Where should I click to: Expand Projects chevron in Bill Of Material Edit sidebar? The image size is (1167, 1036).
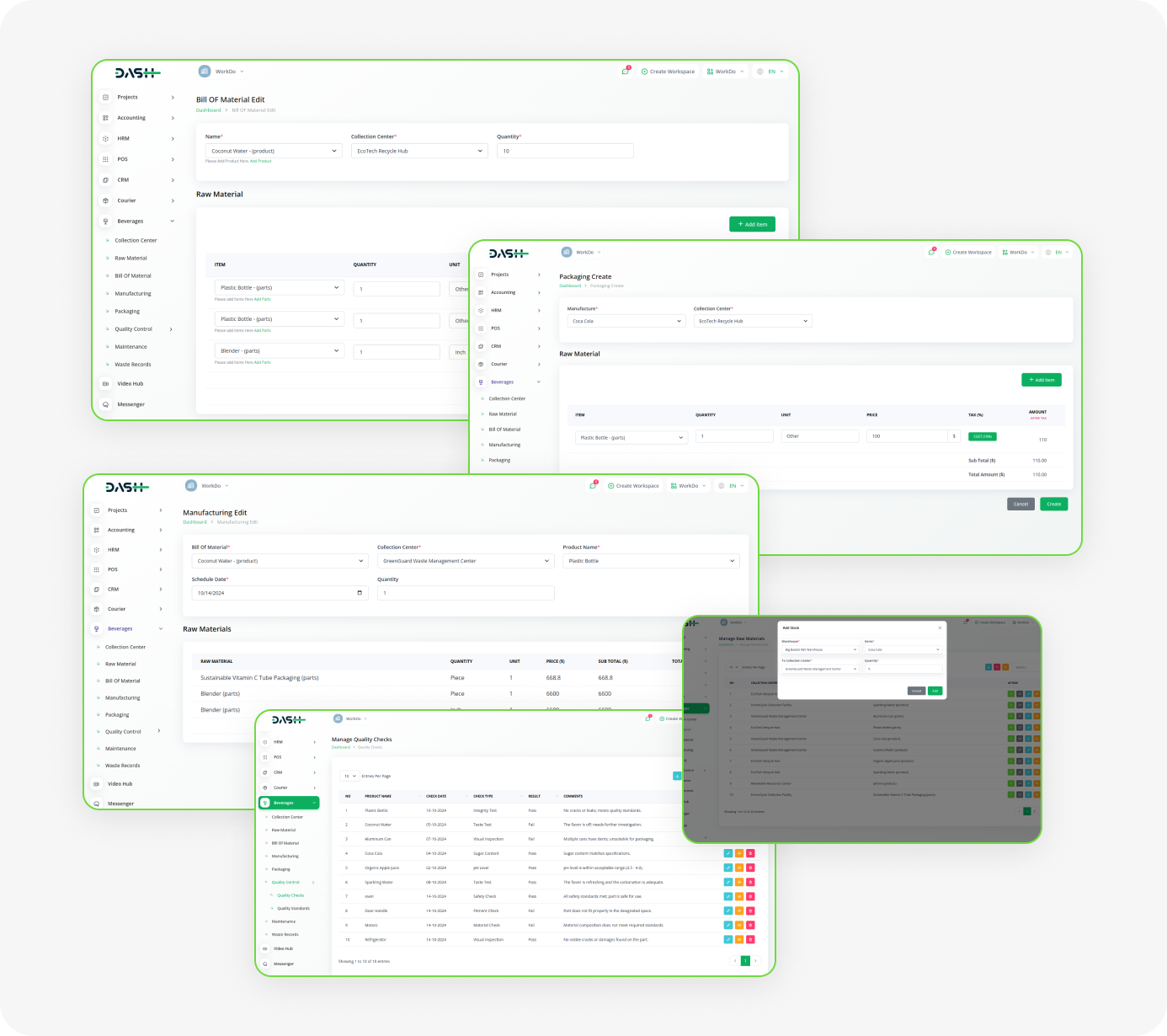173,97
